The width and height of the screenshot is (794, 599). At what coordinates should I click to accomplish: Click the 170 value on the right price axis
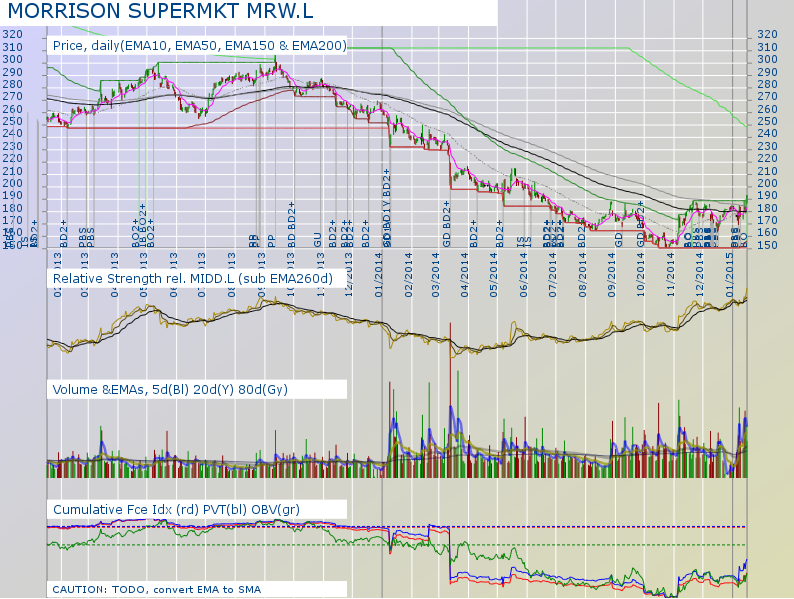[x=767, y=220]
